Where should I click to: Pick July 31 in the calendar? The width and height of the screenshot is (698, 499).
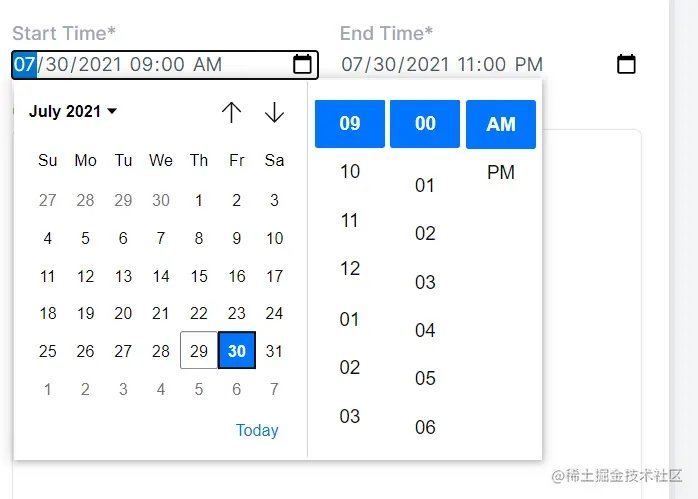(x=275, y=351)
